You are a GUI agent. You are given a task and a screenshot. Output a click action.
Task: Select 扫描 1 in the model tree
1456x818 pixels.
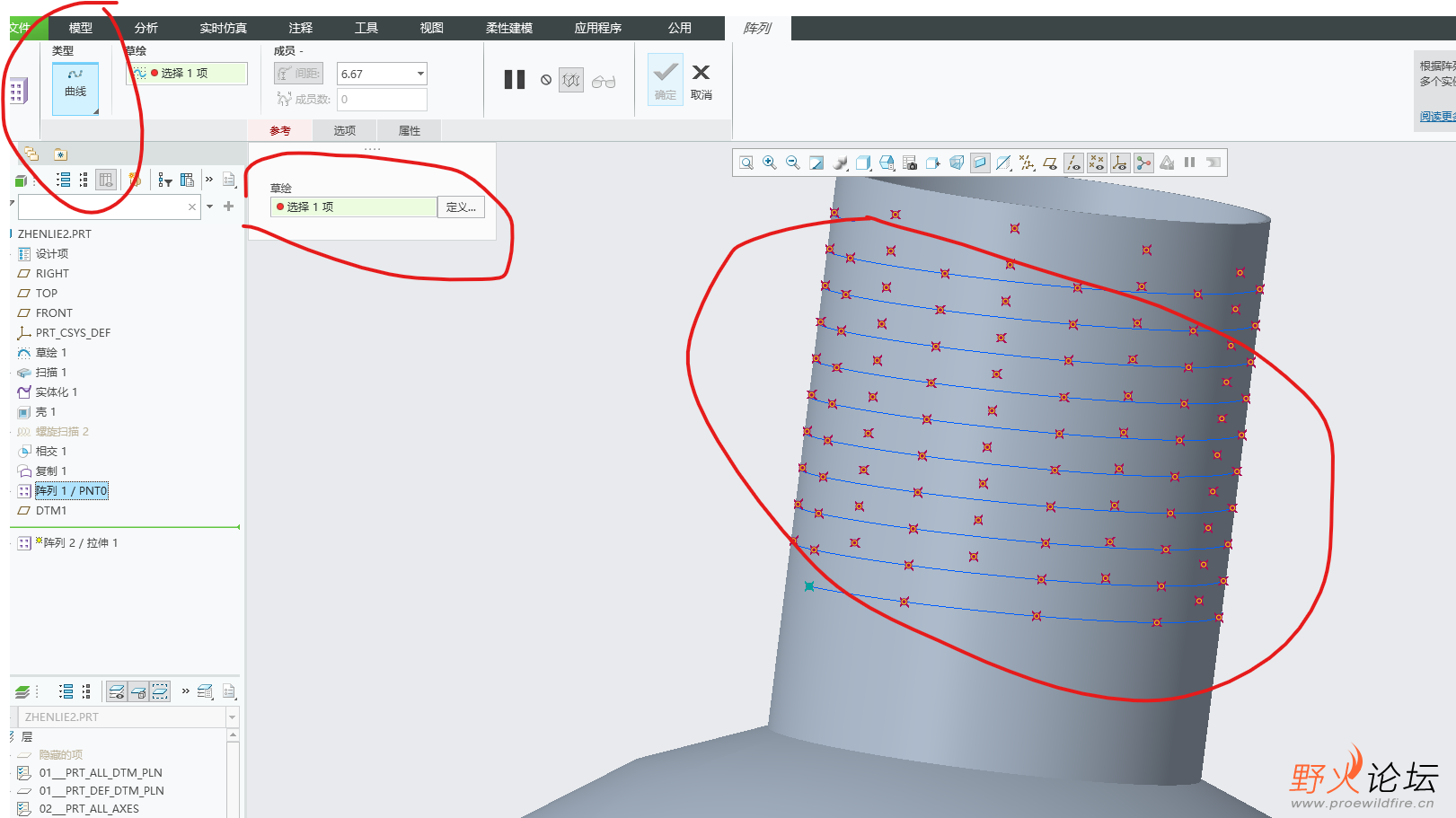tap(51, 373)
